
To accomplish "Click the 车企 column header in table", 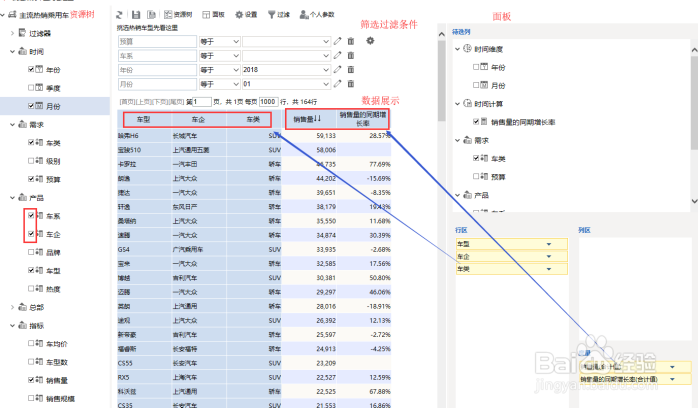I will [198, 119].
